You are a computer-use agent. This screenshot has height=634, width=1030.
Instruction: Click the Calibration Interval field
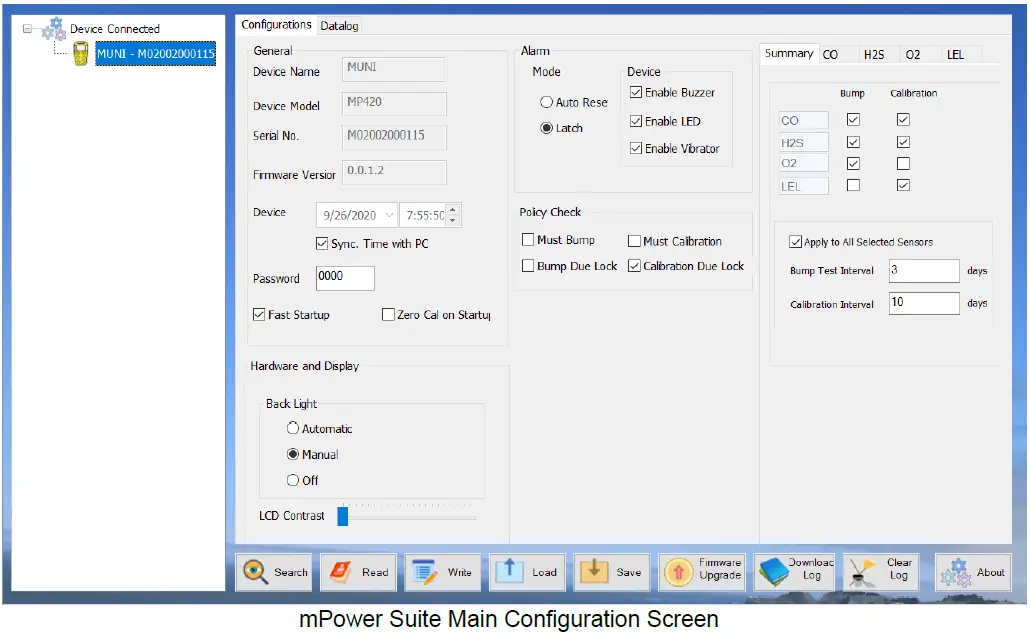[924, 303]
